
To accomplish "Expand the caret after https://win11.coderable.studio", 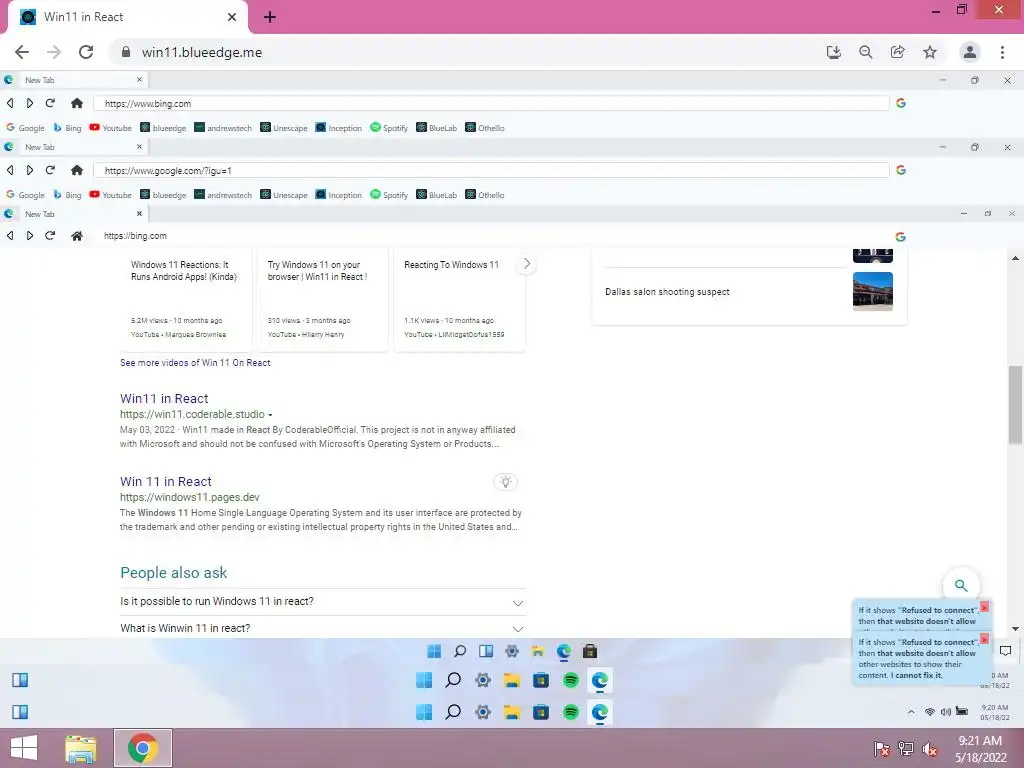I will 270,415.
